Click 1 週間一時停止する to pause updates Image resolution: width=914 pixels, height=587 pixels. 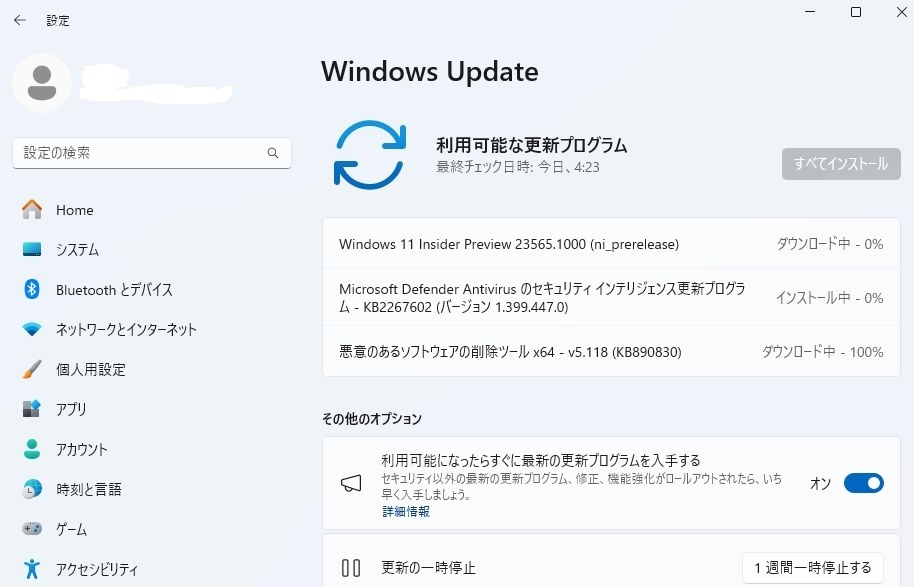click(813, 566)
